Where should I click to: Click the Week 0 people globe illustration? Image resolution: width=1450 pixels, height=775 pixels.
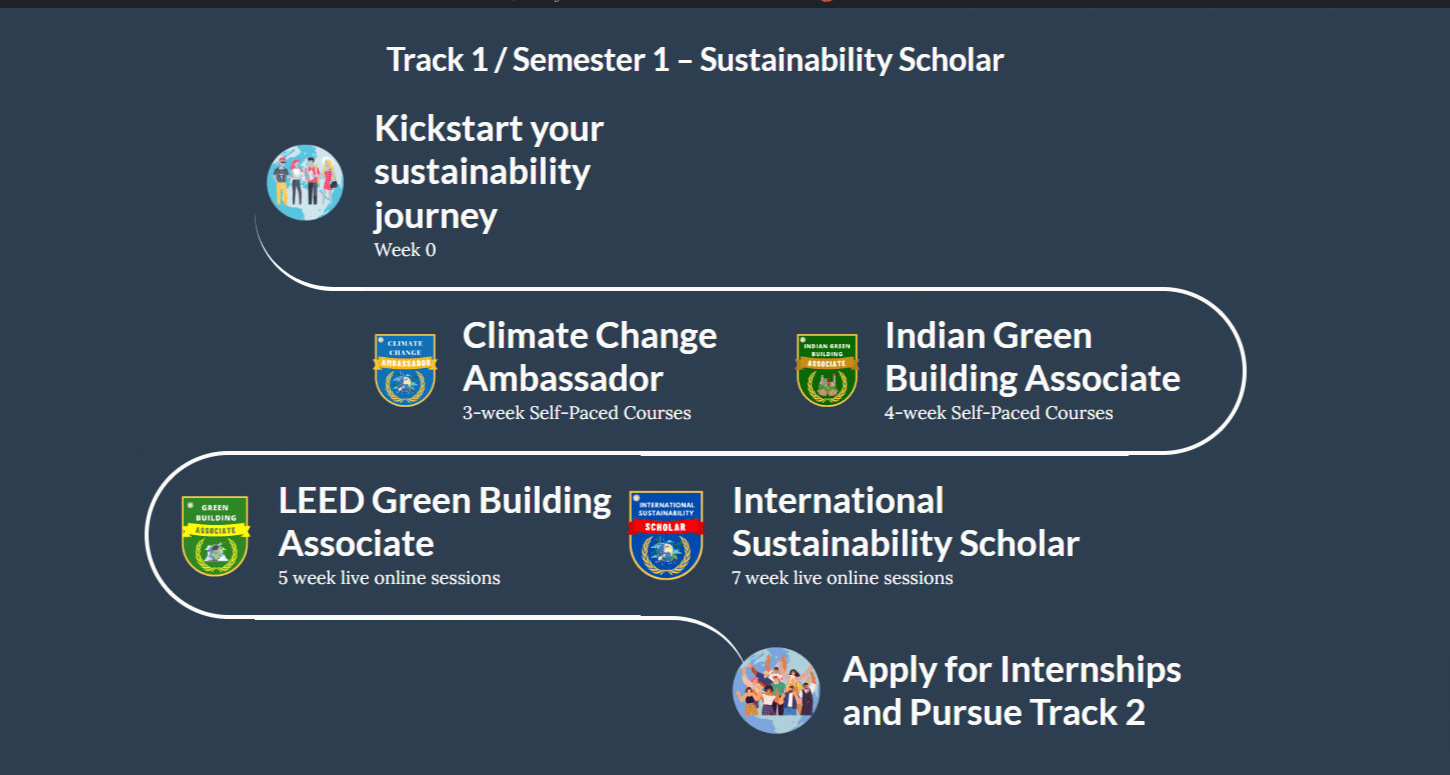click(x=305, y=183)
